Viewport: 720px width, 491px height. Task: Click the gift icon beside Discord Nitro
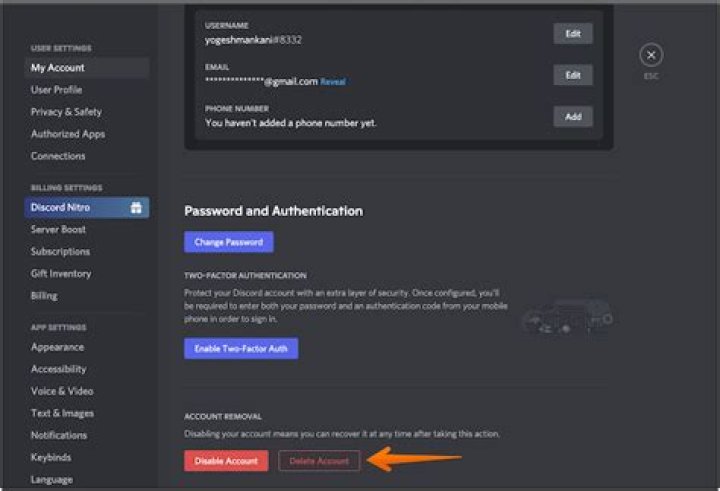click(136, 208)
